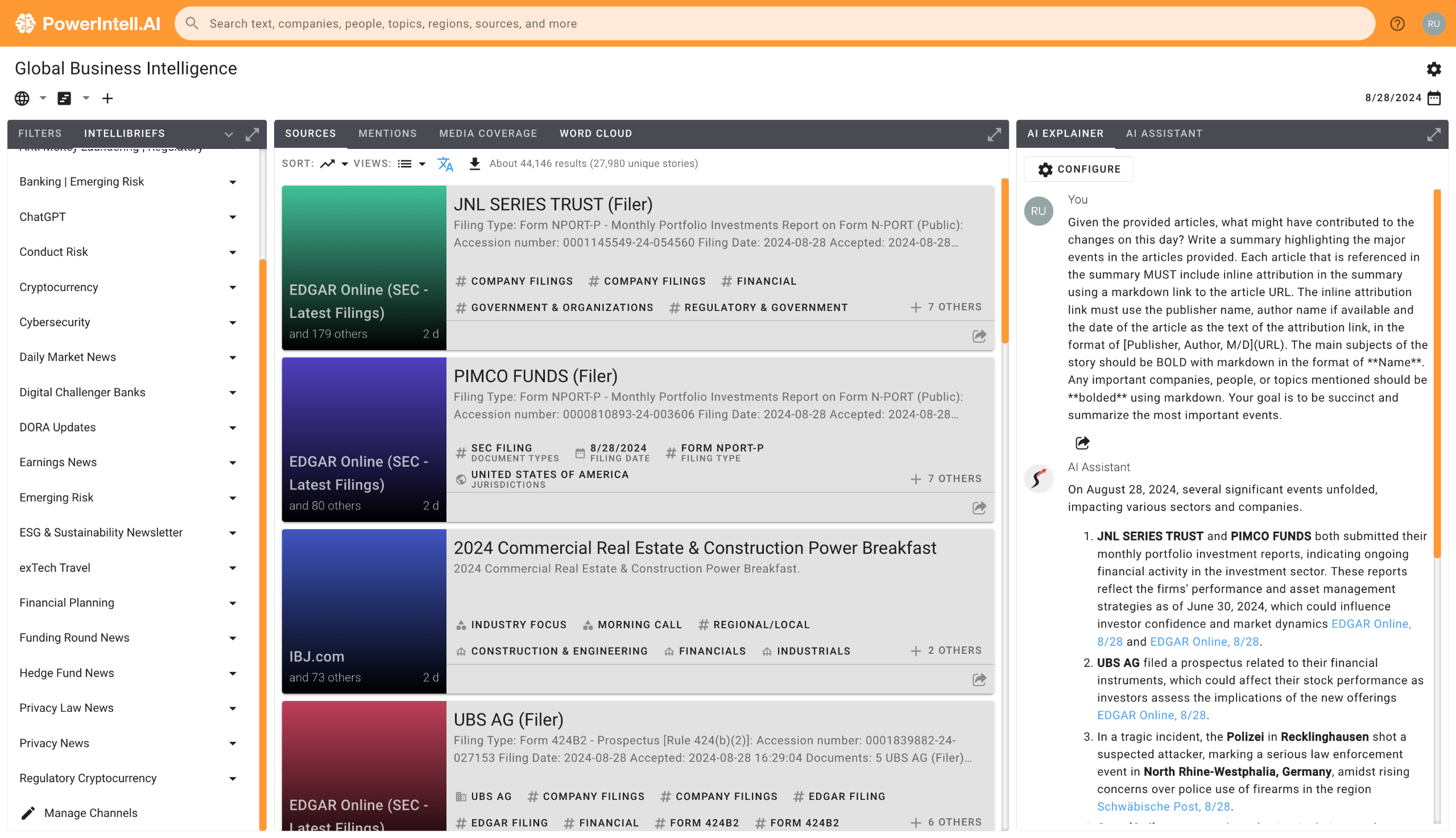This screenshot has height=838, width=1456.
Task: Click the help question mark icon
Action: [x=1397, y=24]
